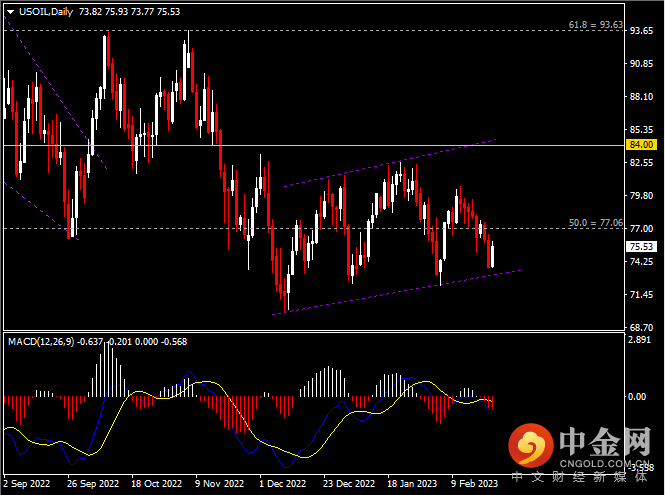Click the 9 Feb 2023 date label
This screenshot has width=665, height=495.
(473, 483)
